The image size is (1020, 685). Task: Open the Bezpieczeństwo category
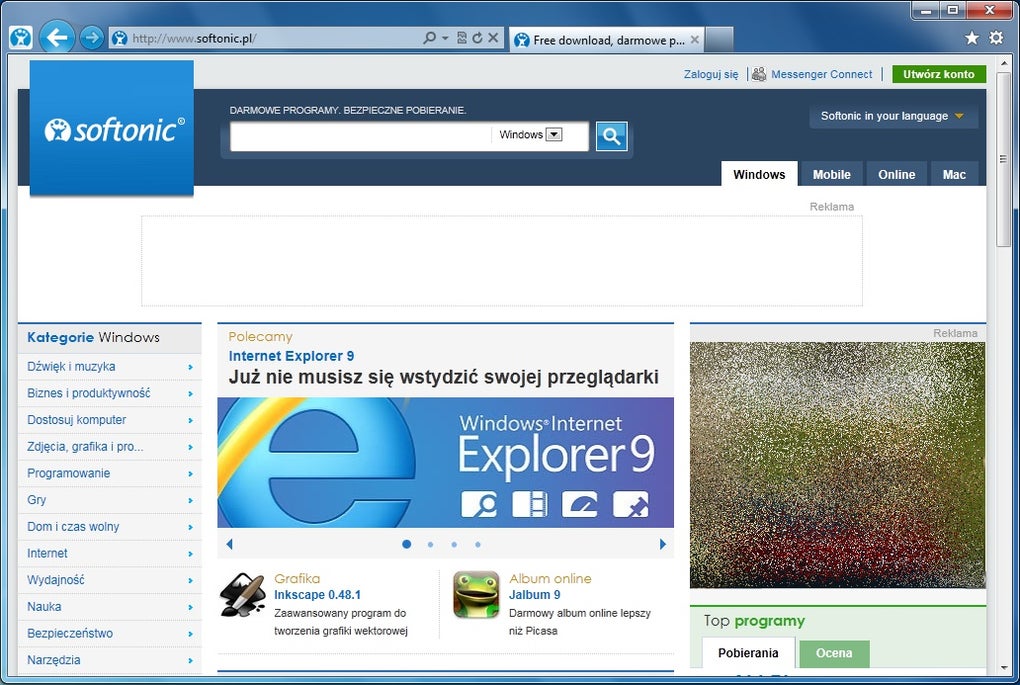tap(70, 633)
